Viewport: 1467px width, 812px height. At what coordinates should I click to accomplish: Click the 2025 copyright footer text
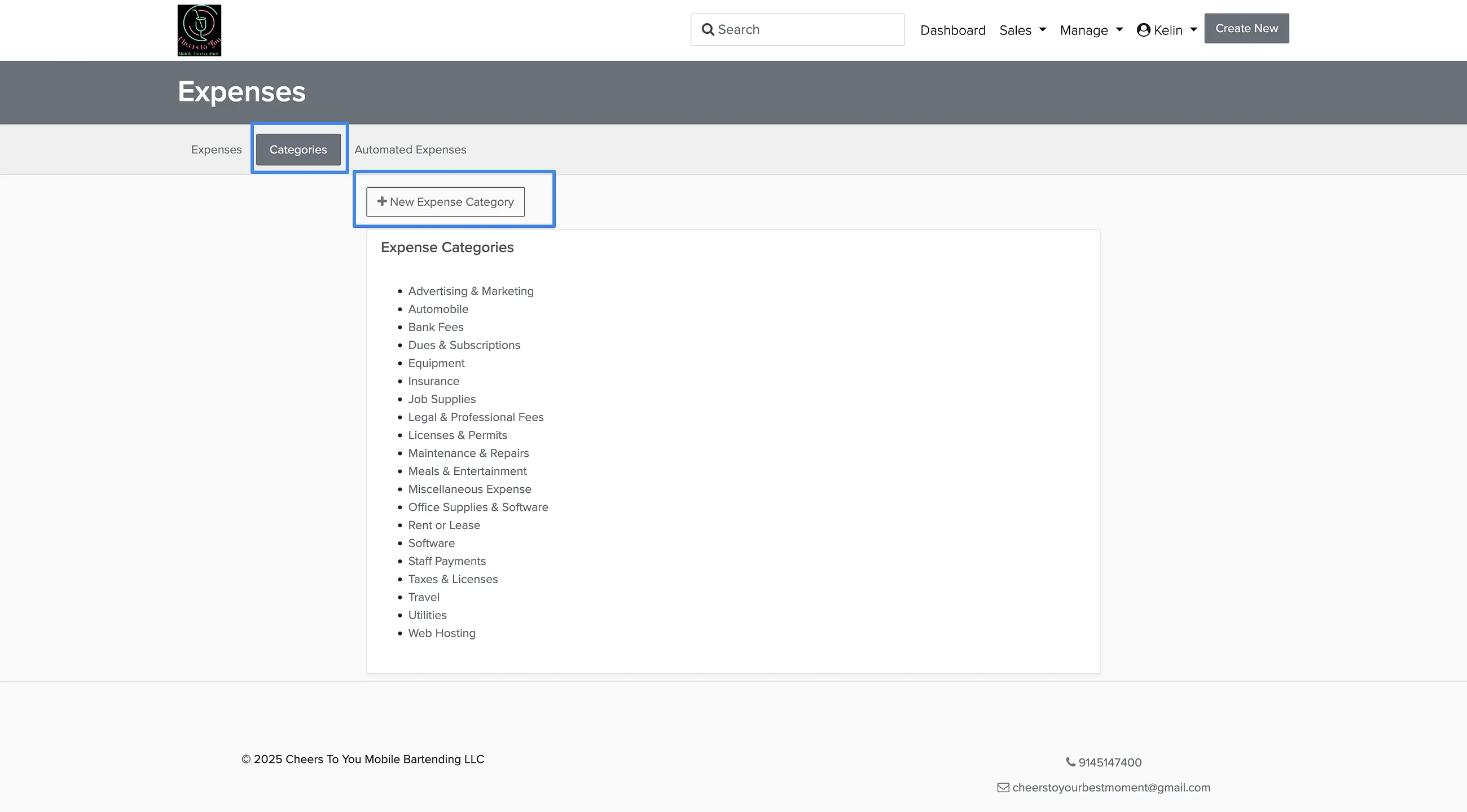pyautogui.click(x=363, y=759)
